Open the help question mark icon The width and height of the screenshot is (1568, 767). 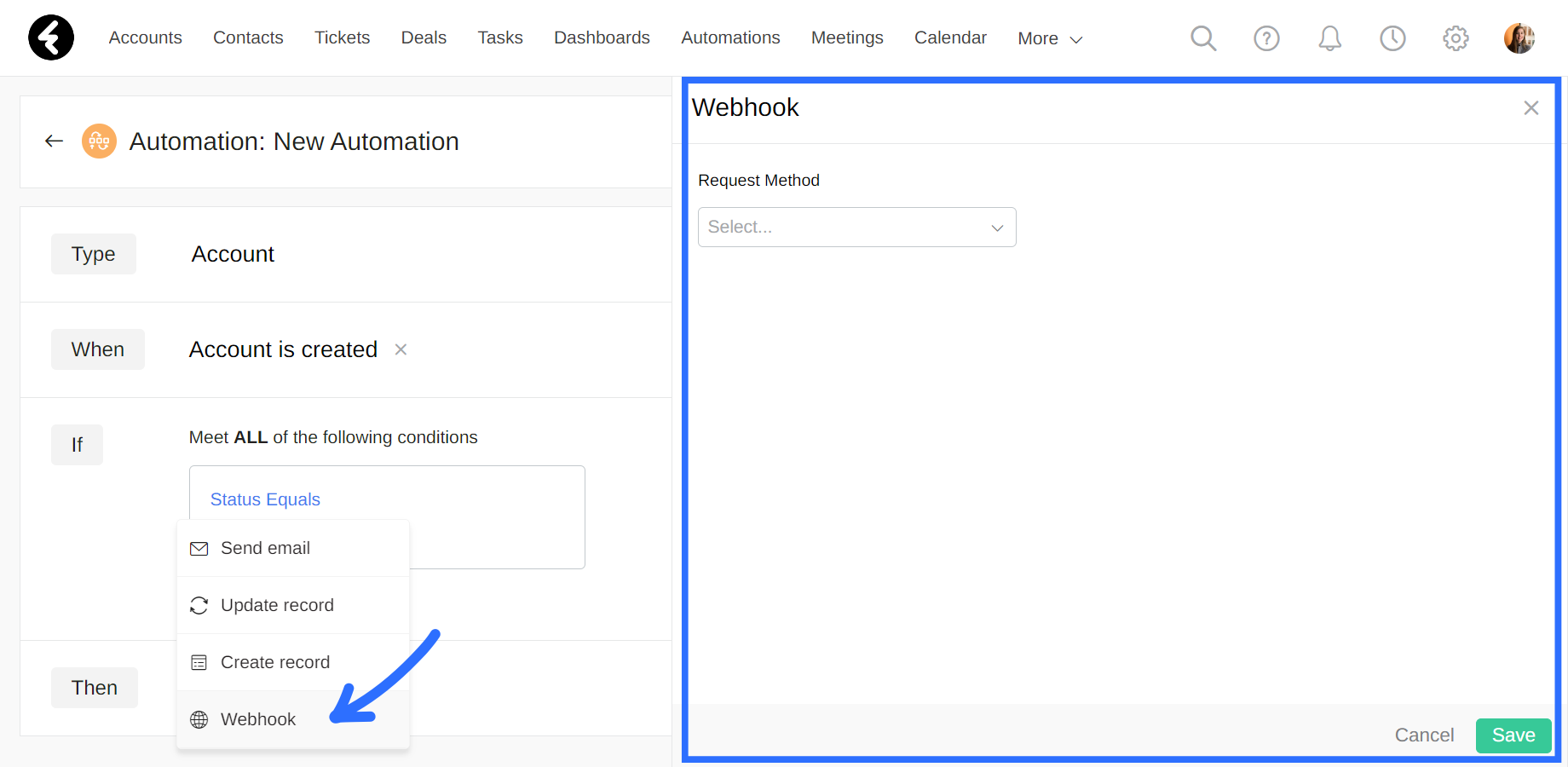(1266, 38)
